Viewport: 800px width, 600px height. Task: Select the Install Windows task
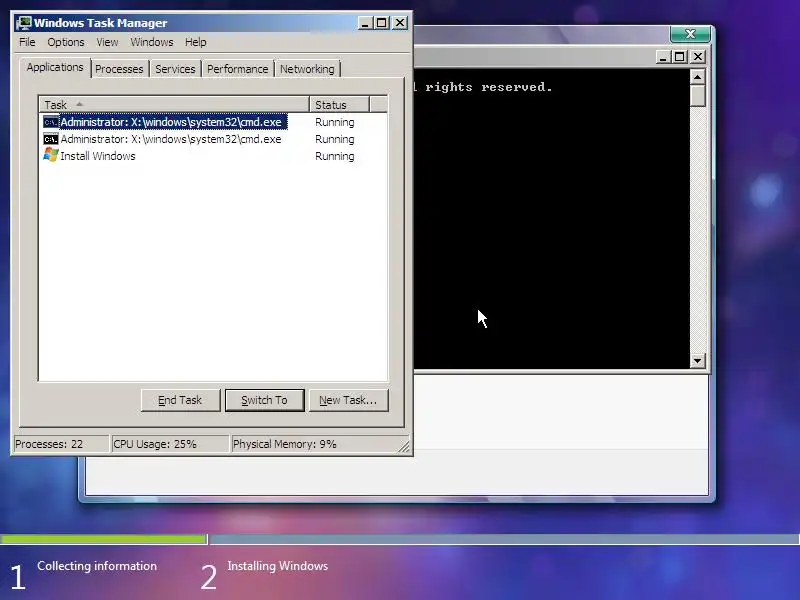(97, 156)
